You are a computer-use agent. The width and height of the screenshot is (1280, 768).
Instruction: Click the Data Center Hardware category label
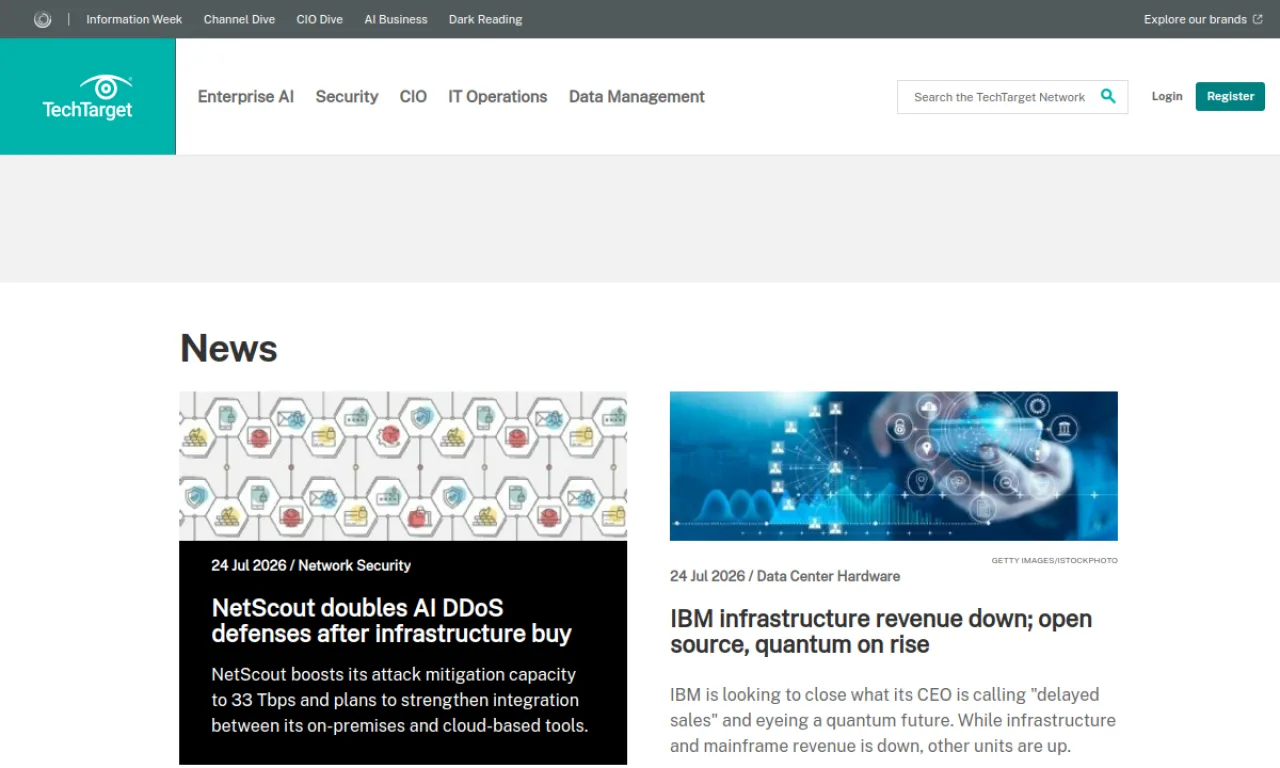click(829, 576)
